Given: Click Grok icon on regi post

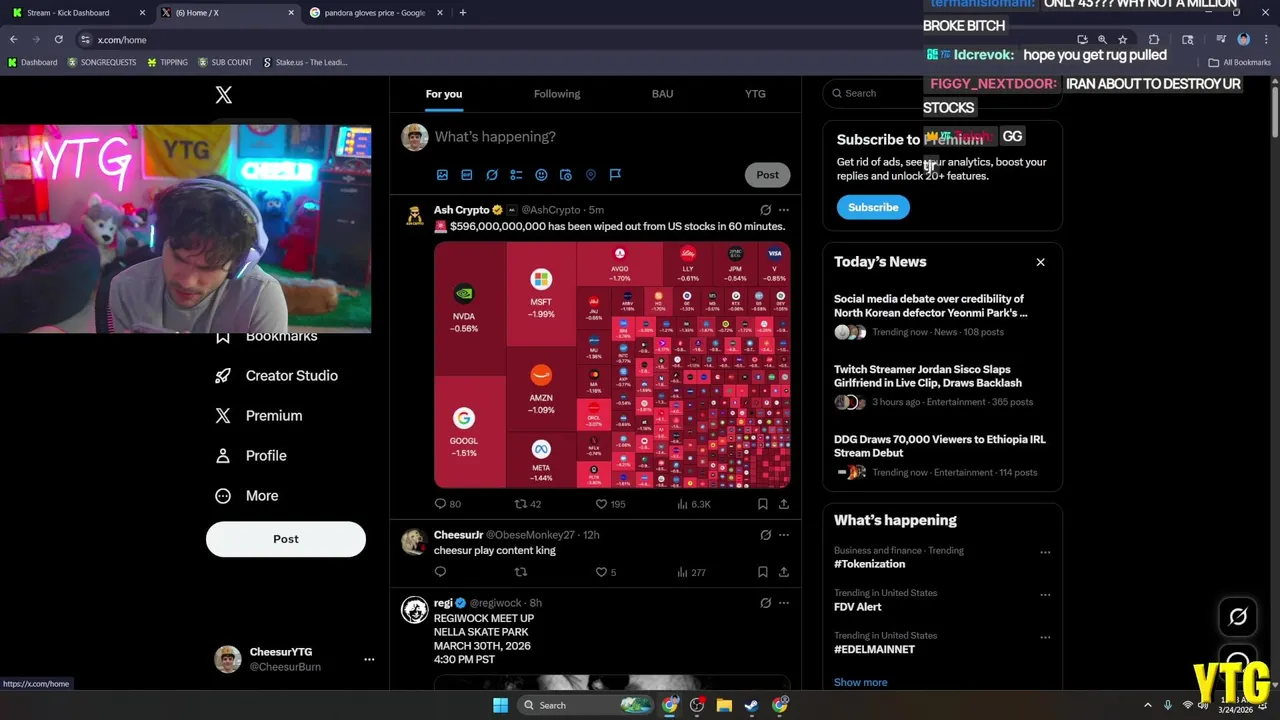Looking at the screenshot, I should (765, 603).
